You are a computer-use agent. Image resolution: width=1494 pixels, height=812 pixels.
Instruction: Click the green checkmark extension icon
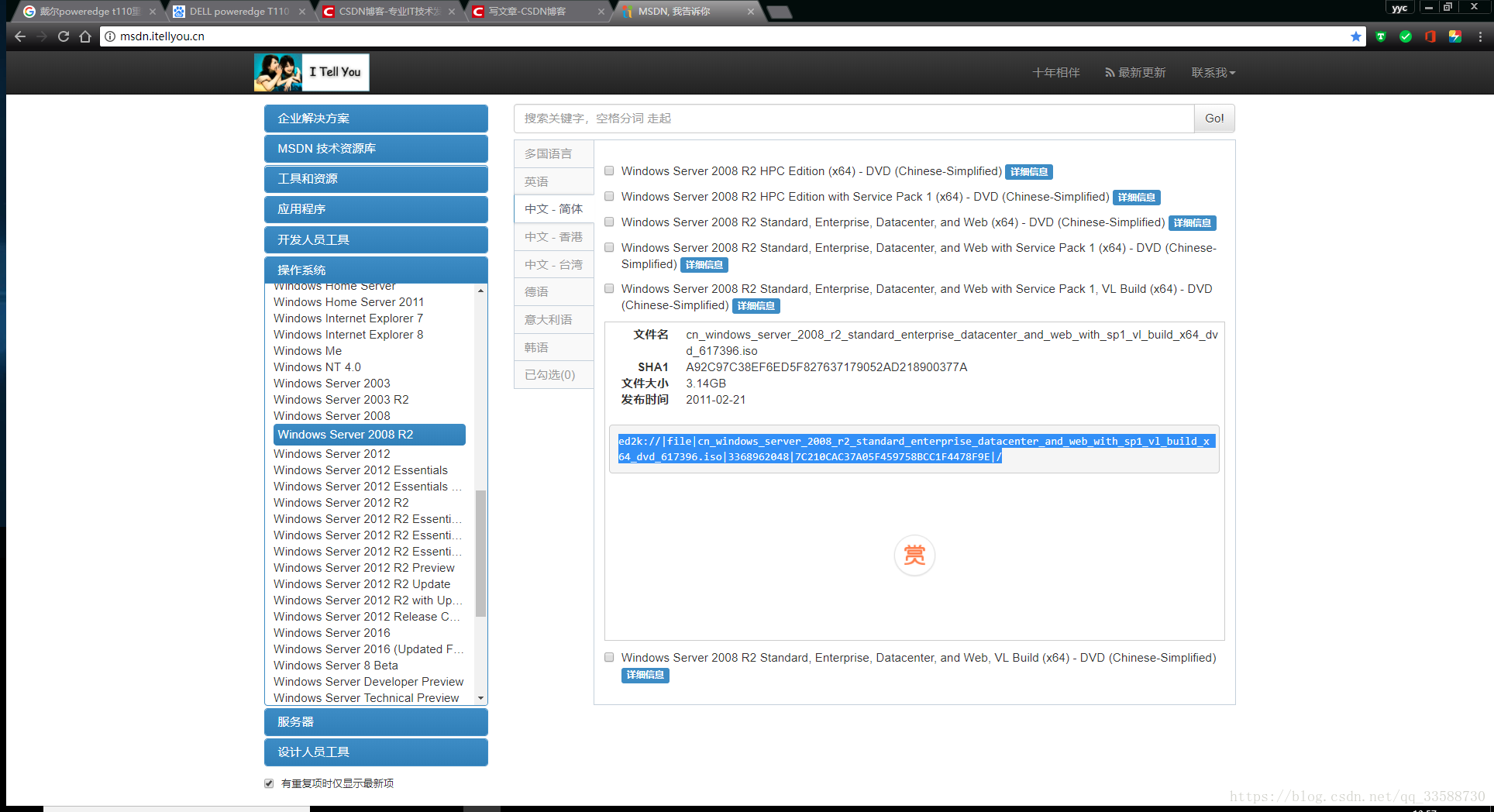pos(1406,36)
